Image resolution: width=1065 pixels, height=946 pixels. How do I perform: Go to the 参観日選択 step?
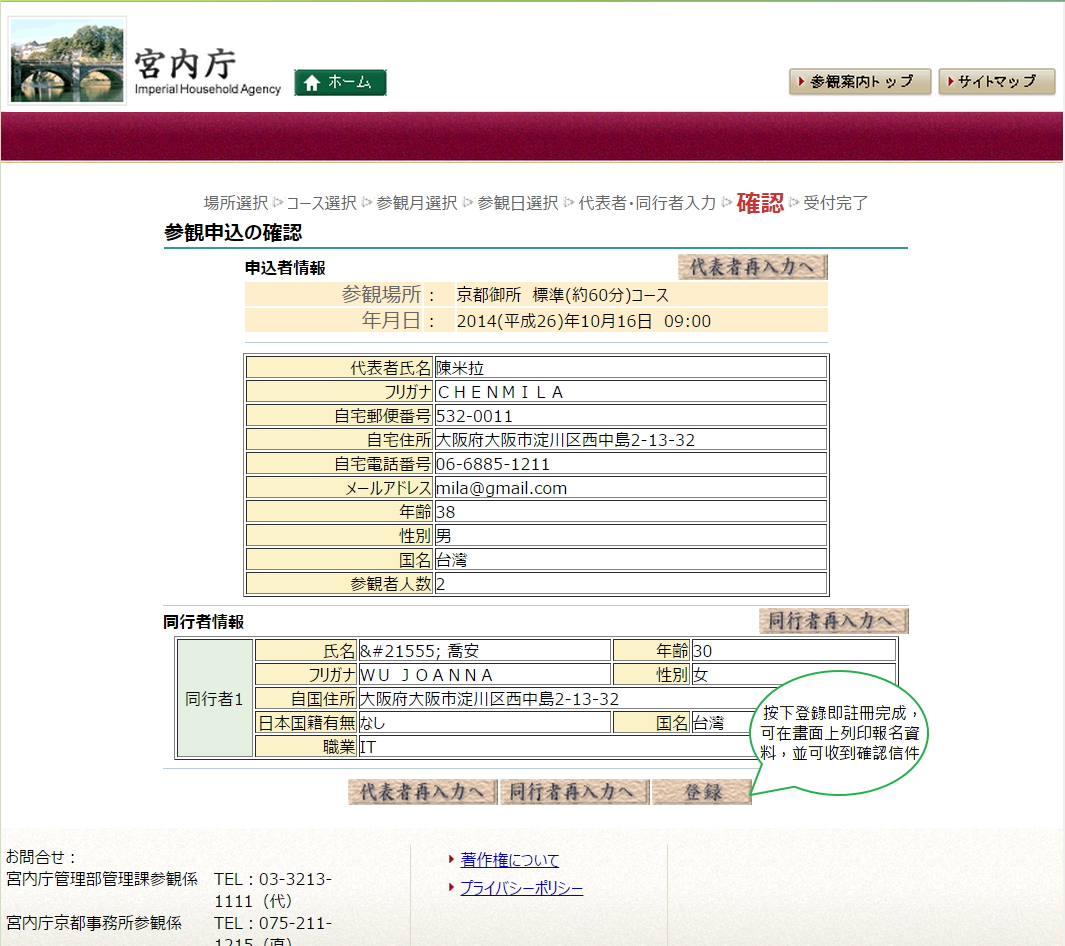pos(518,203)
